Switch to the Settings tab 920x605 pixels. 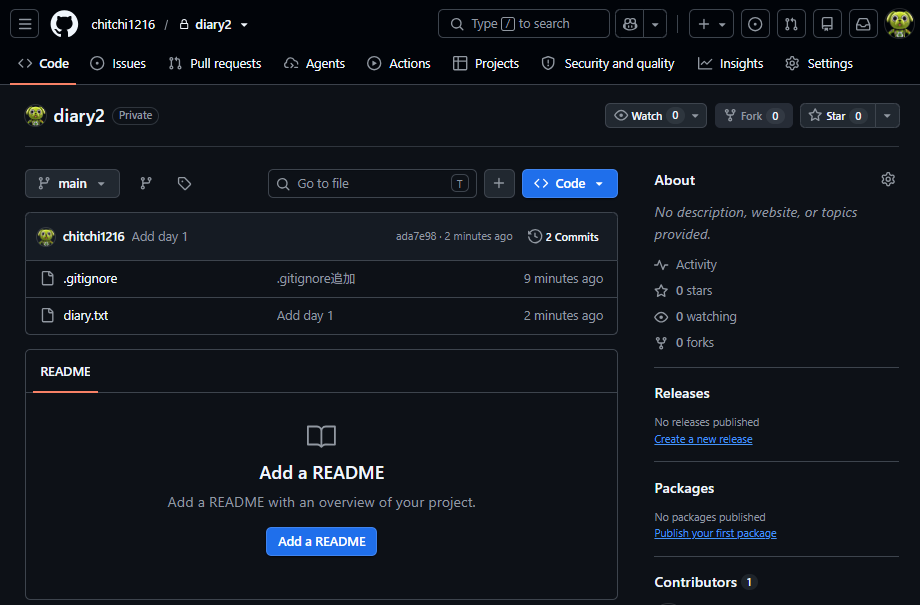coord(819,63)
